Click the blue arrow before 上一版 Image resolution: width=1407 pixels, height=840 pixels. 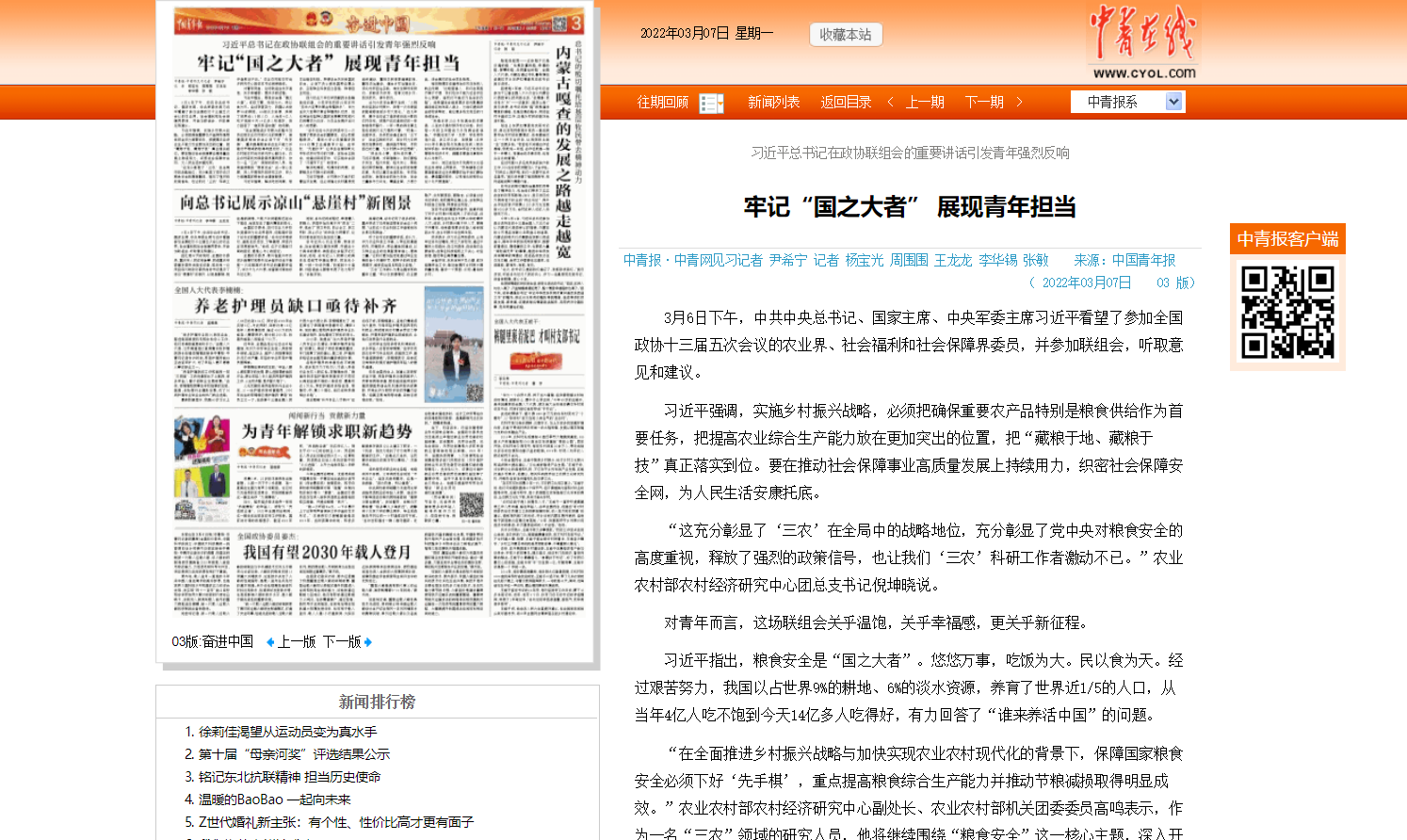pyautogui.click(x=270, y=642)
